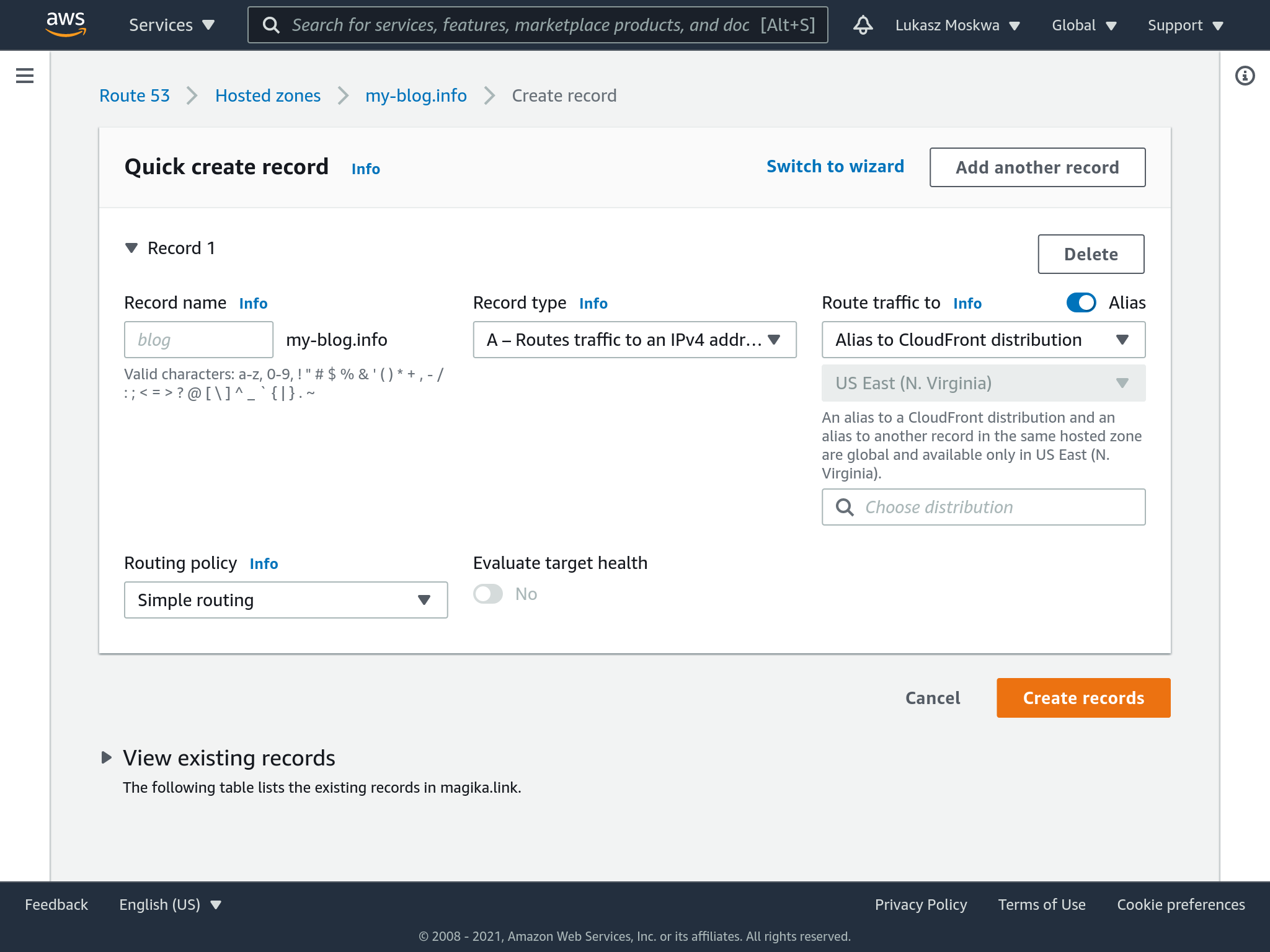Disable the Alias toggle switch
This screenshot has height=952, width=1270.
(1081, 302)
